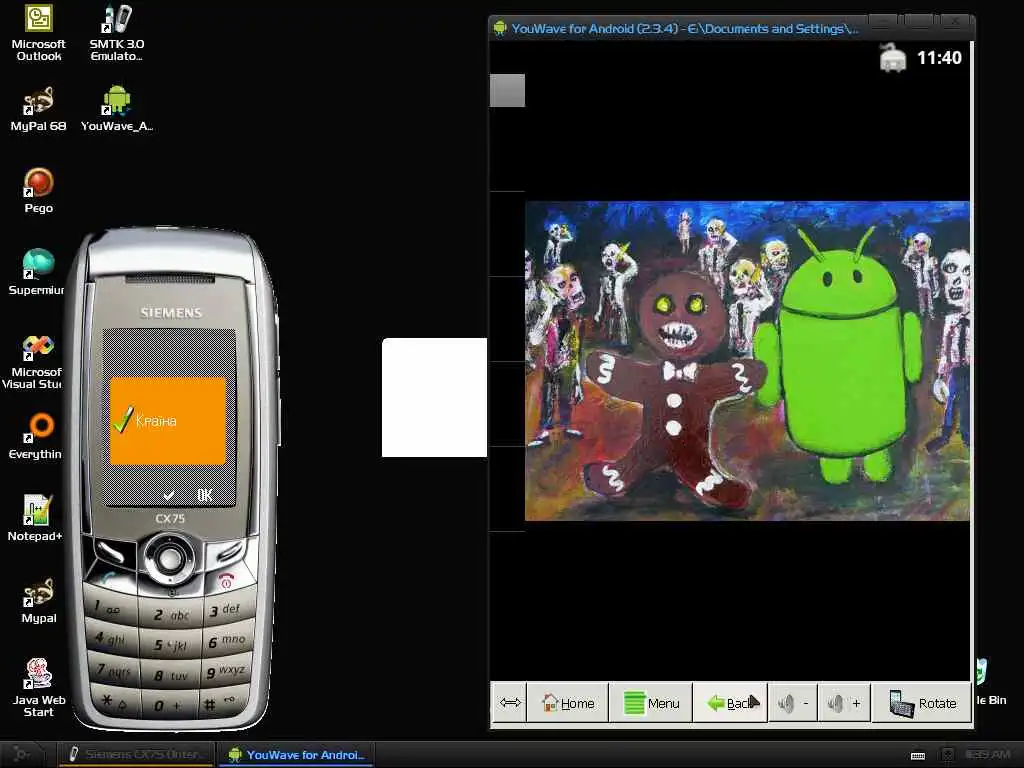Image resolution: width=1024 pixels, height=768 pixels.
Task: Tap the 0 + key on Siemens keypad
Action: (x=168, y=706)
